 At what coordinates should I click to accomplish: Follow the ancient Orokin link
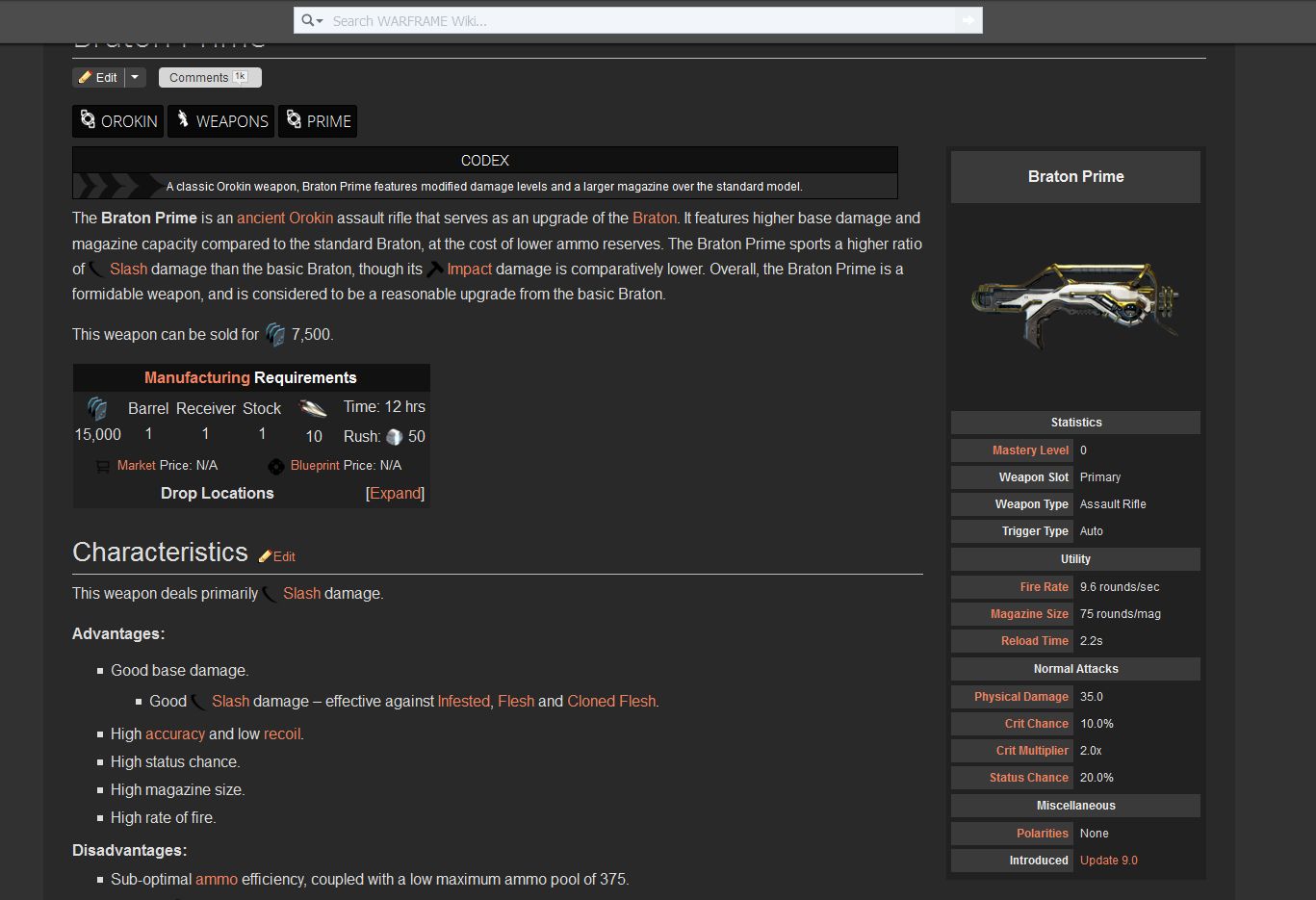(285, 219)
